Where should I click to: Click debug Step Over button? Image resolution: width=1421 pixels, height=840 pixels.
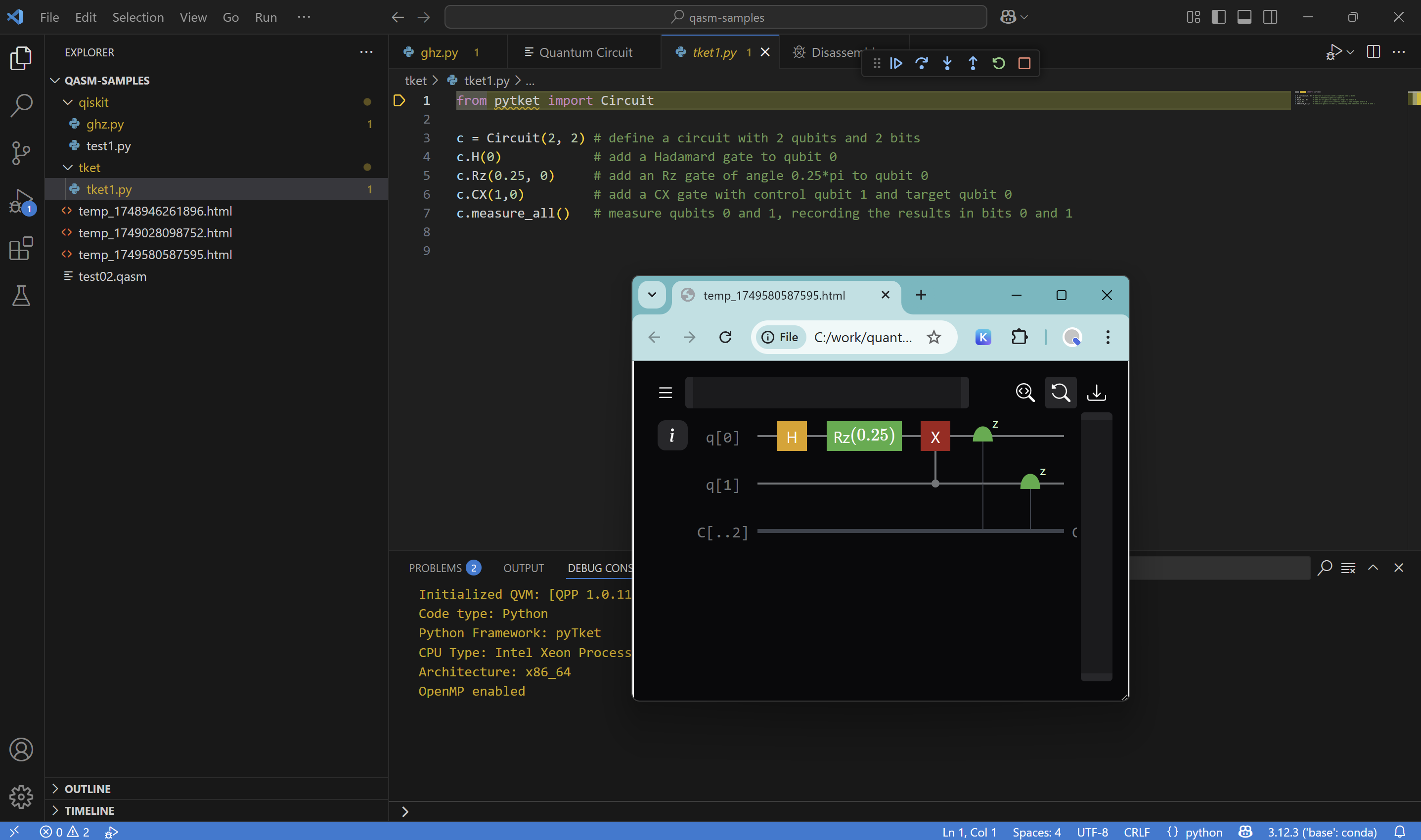pyautogui.click(x=921, y=63)
